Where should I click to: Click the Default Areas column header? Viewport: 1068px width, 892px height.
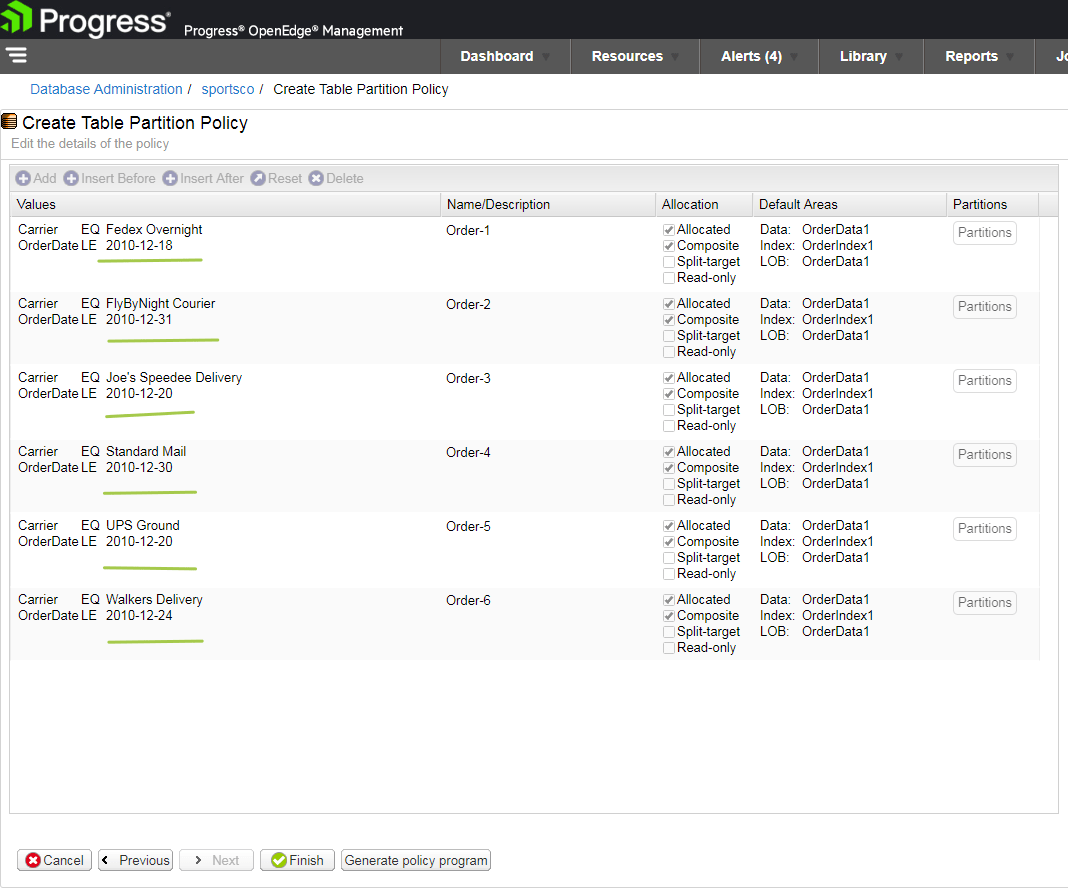(x=849, y=204)
